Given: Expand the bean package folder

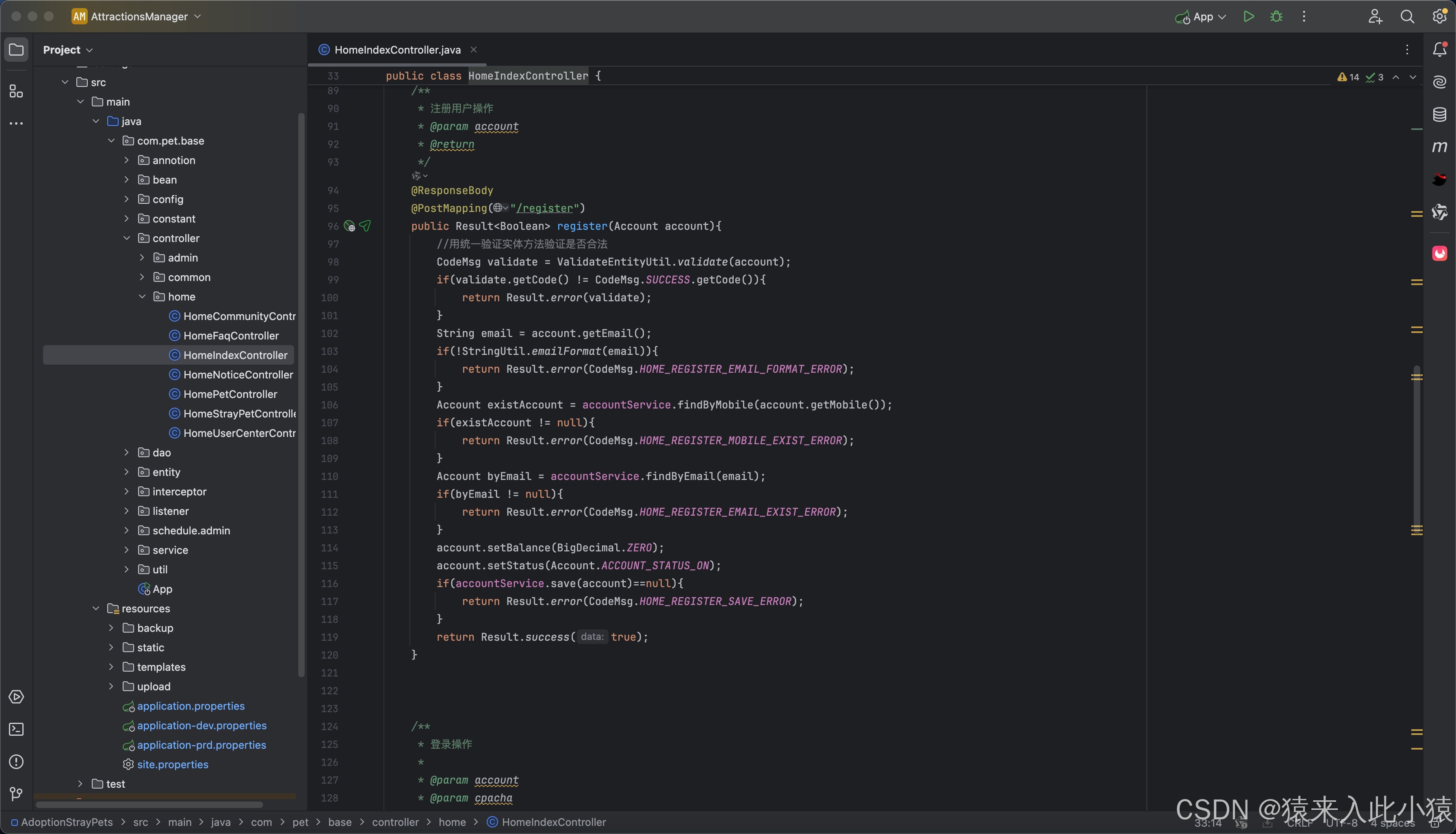Looking at the screenshot, I should coord(126,179).
